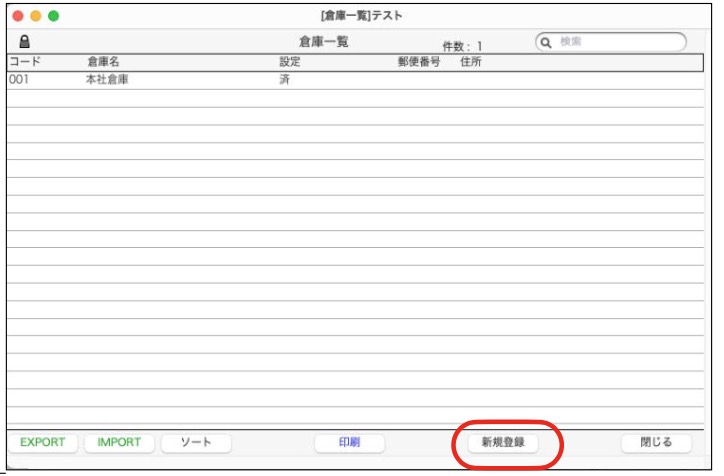Click the 倉庫名 column header

point(103,62)
